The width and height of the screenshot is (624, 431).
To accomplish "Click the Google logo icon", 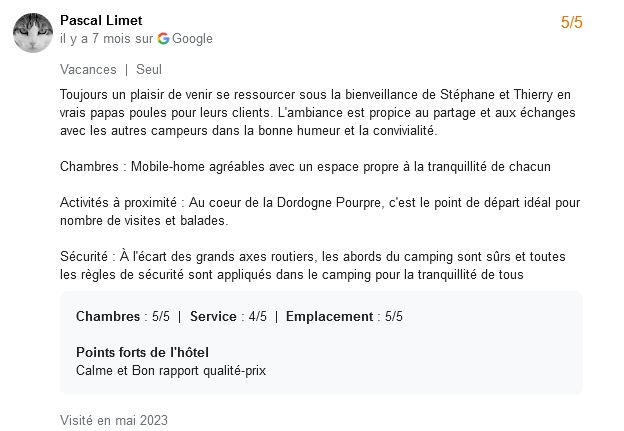I will (x=163, y=39).
